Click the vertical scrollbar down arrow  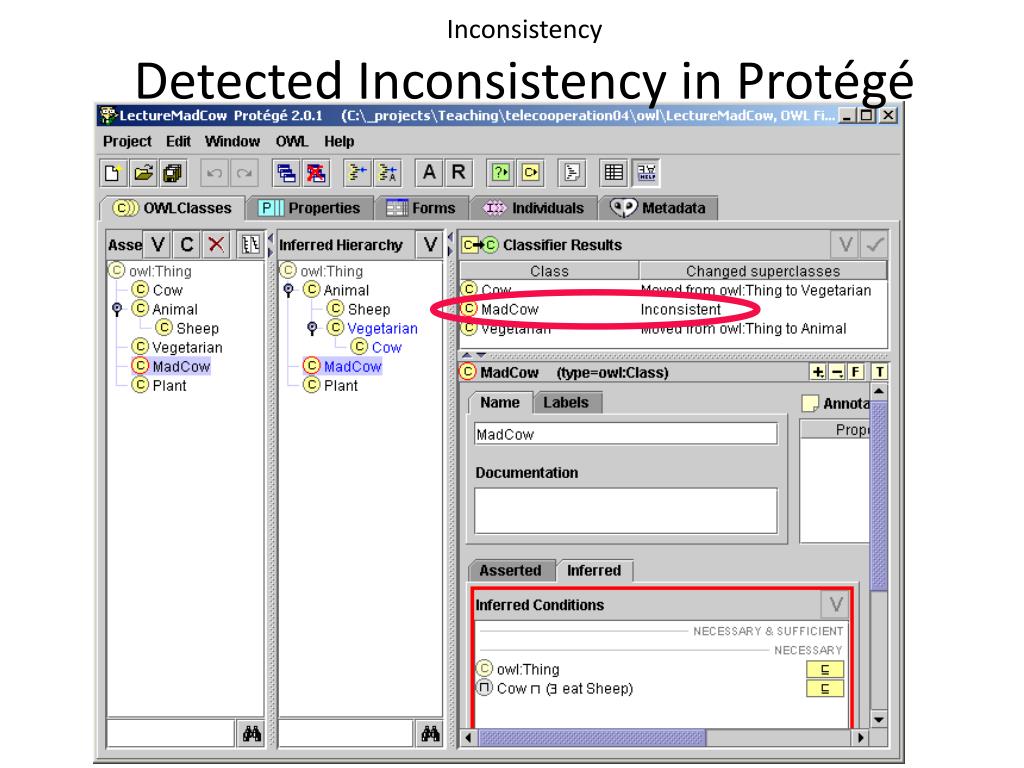pyautogui.click(x=879, y=720)
